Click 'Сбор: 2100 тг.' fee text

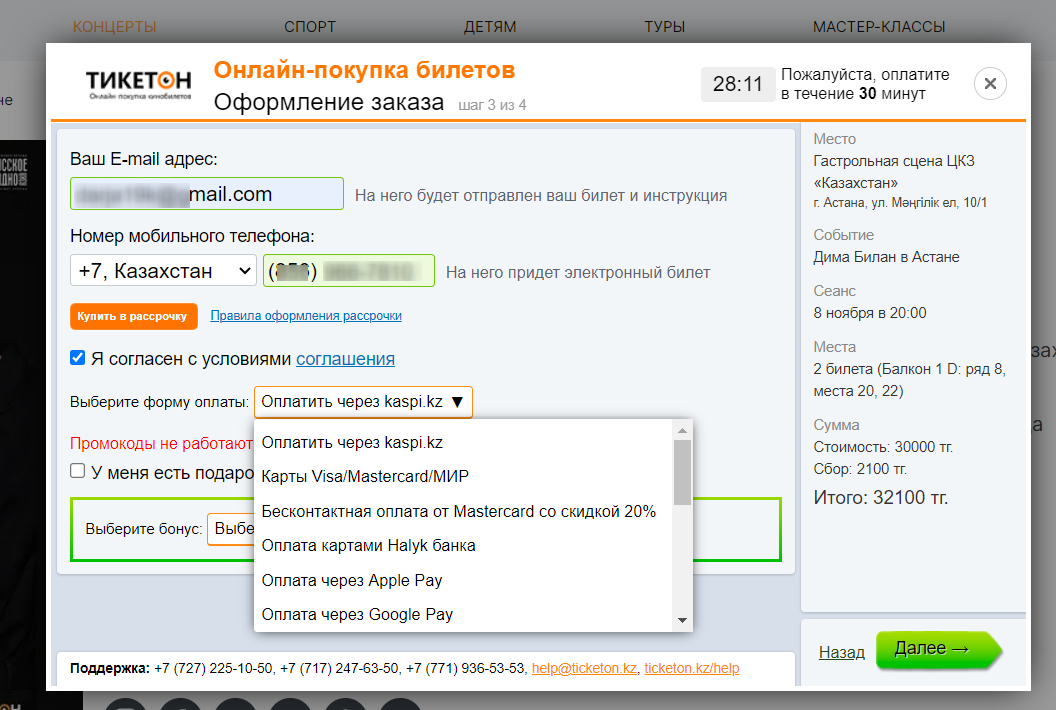click(860, 469)
